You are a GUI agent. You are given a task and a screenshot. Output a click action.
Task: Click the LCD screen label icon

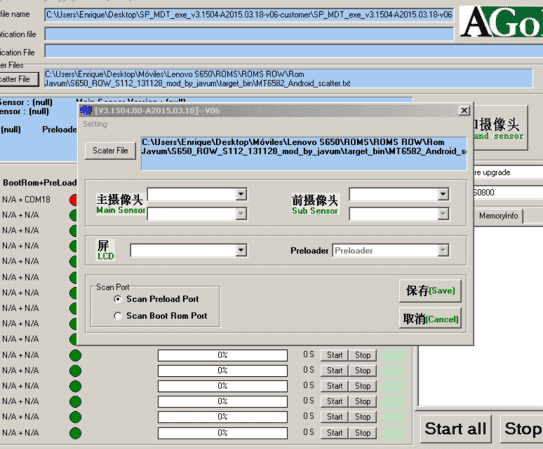[x=105, y=250]
